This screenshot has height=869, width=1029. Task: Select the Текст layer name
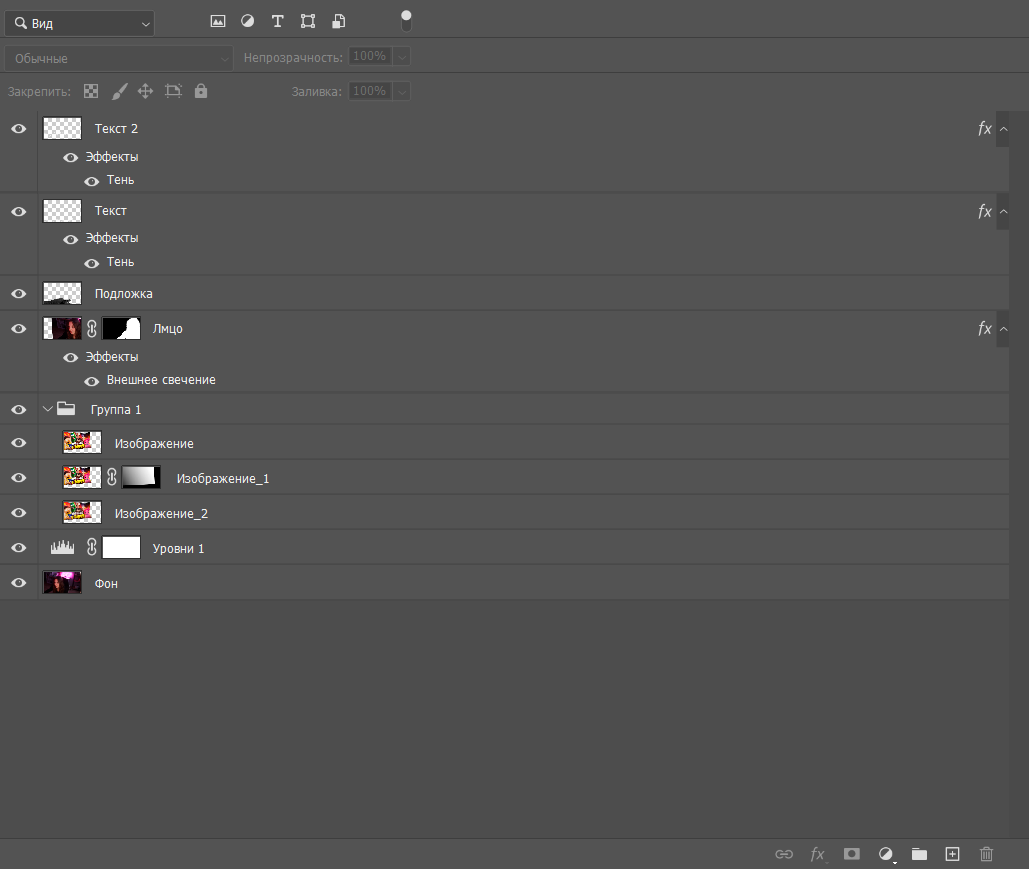(x=110, y=211)
